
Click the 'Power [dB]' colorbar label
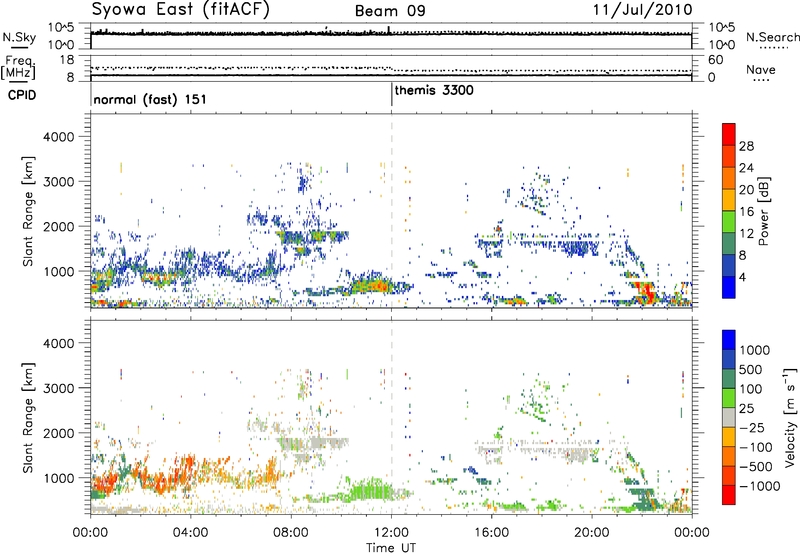click(x=764, y=211)
